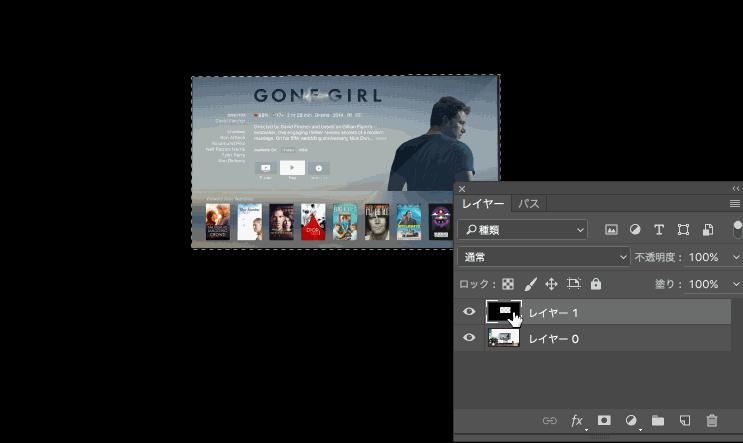This screenshot has width=743, height=443.
Task: Click the smart object filter icon
Action: (708, 230)
